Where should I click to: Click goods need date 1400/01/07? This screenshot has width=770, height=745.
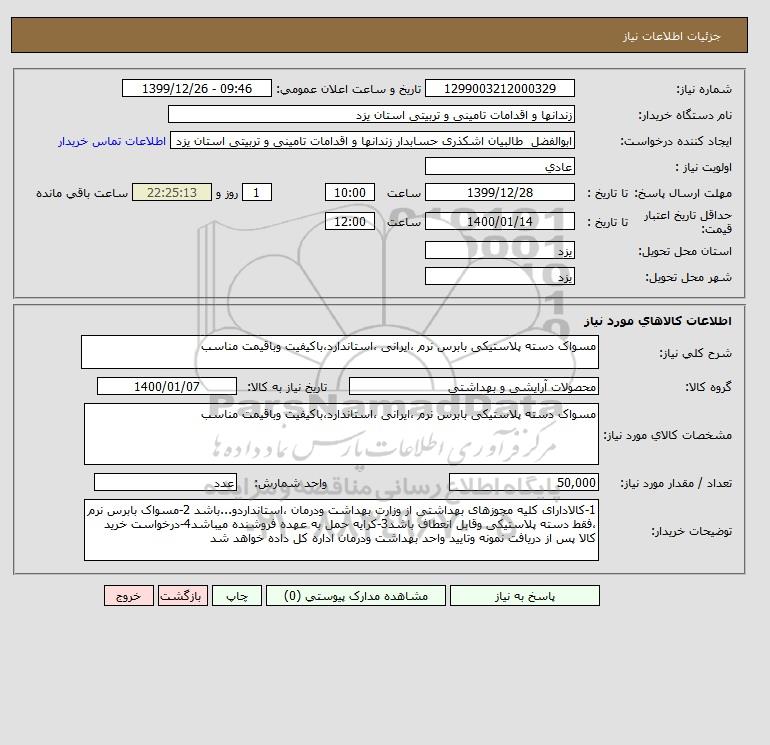pos(167,386)
